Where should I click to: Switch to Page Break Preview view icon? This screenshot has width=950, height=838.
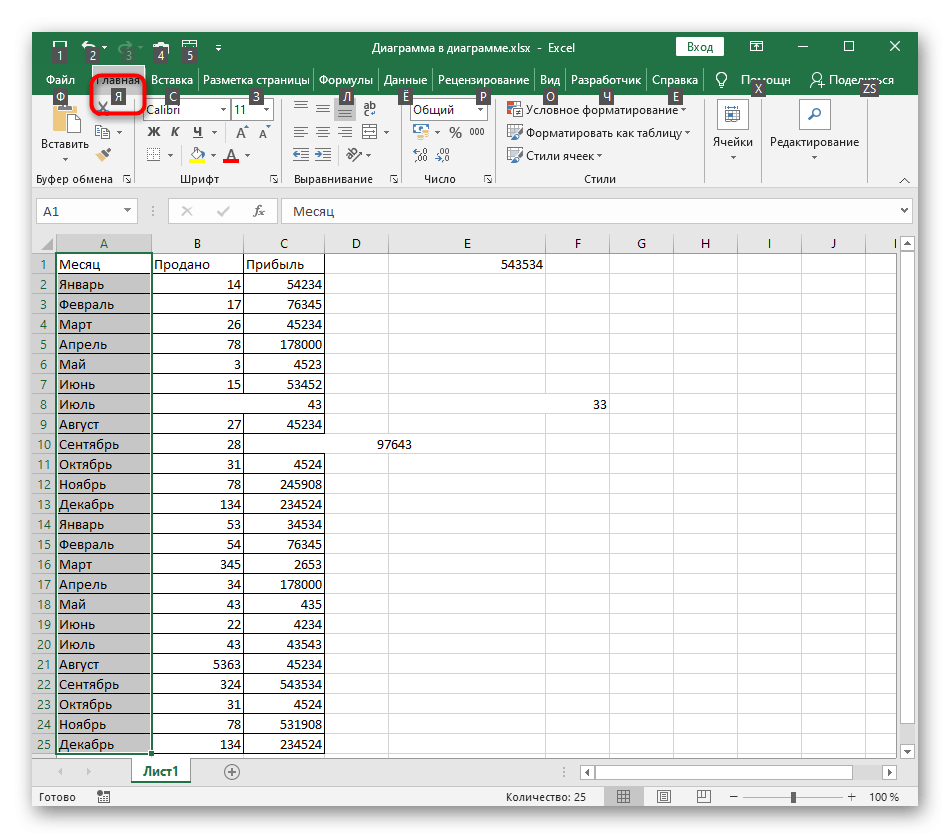[703, 796]
